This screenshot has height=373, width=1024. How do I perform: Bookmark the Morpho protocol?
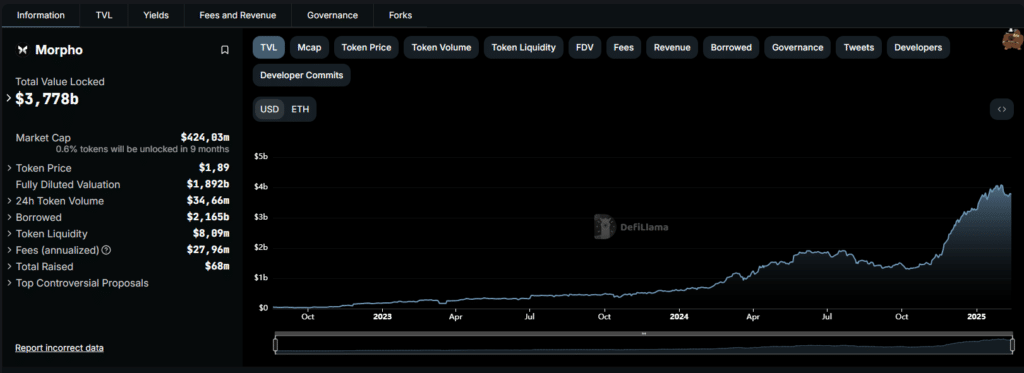(224, 50)
